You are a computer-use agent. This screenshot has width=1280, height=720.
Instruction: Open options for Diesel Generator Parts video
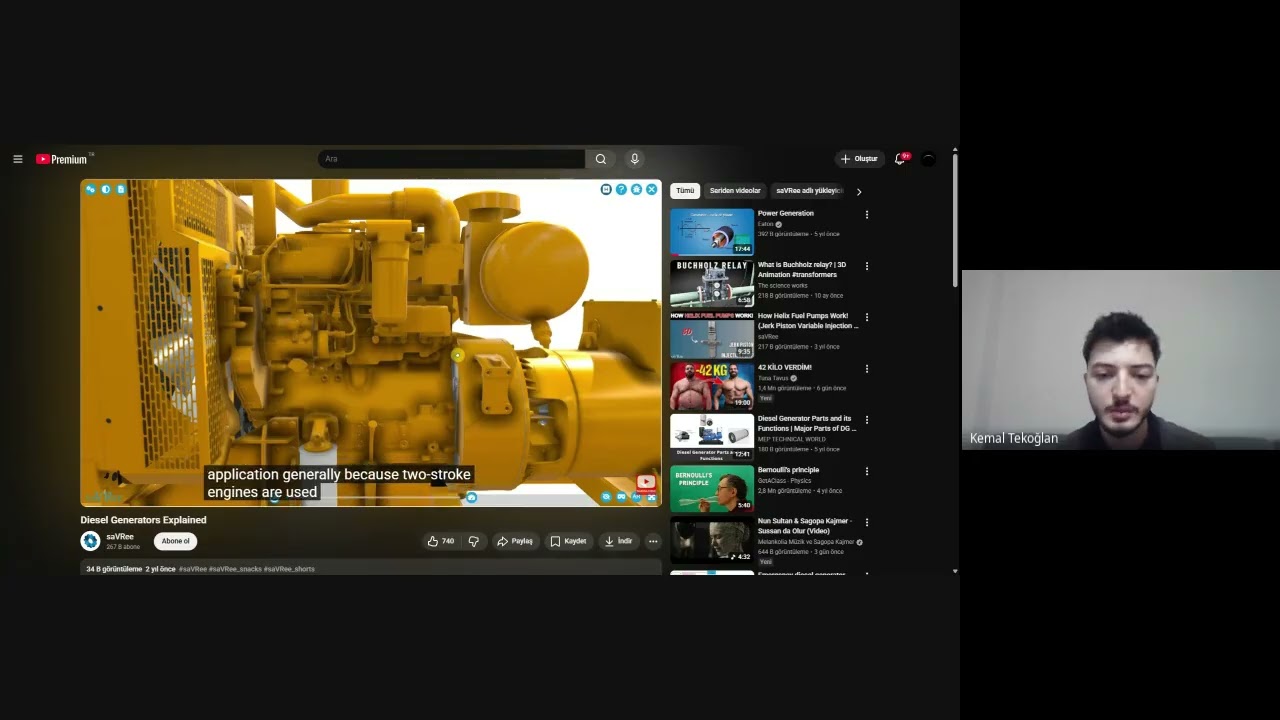pyautogui.click(x=866, y=420)
